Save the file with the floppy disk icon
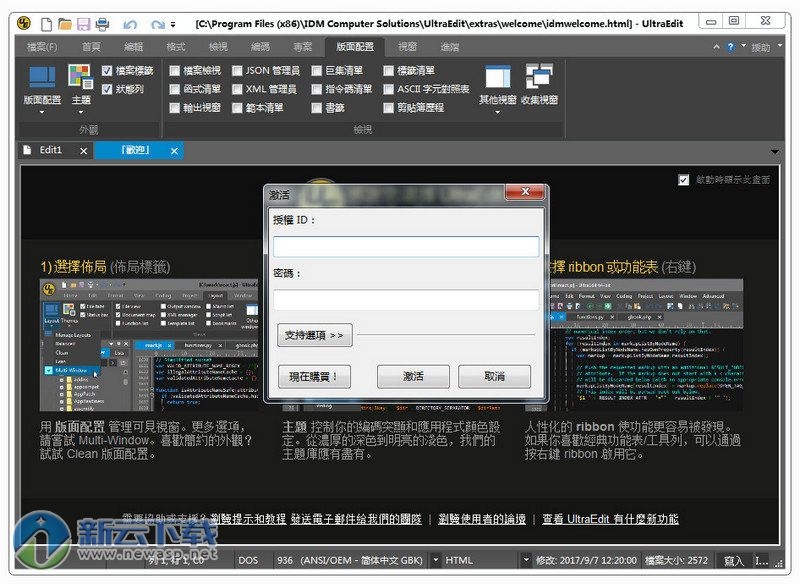The image size is (800, 584). pyautogui.click(x=84, y=24)
